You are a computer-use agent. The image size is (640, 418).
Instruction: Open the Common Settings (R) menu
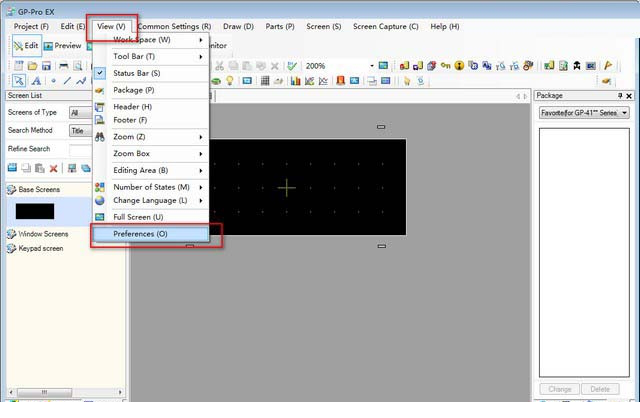coord(174,26)
